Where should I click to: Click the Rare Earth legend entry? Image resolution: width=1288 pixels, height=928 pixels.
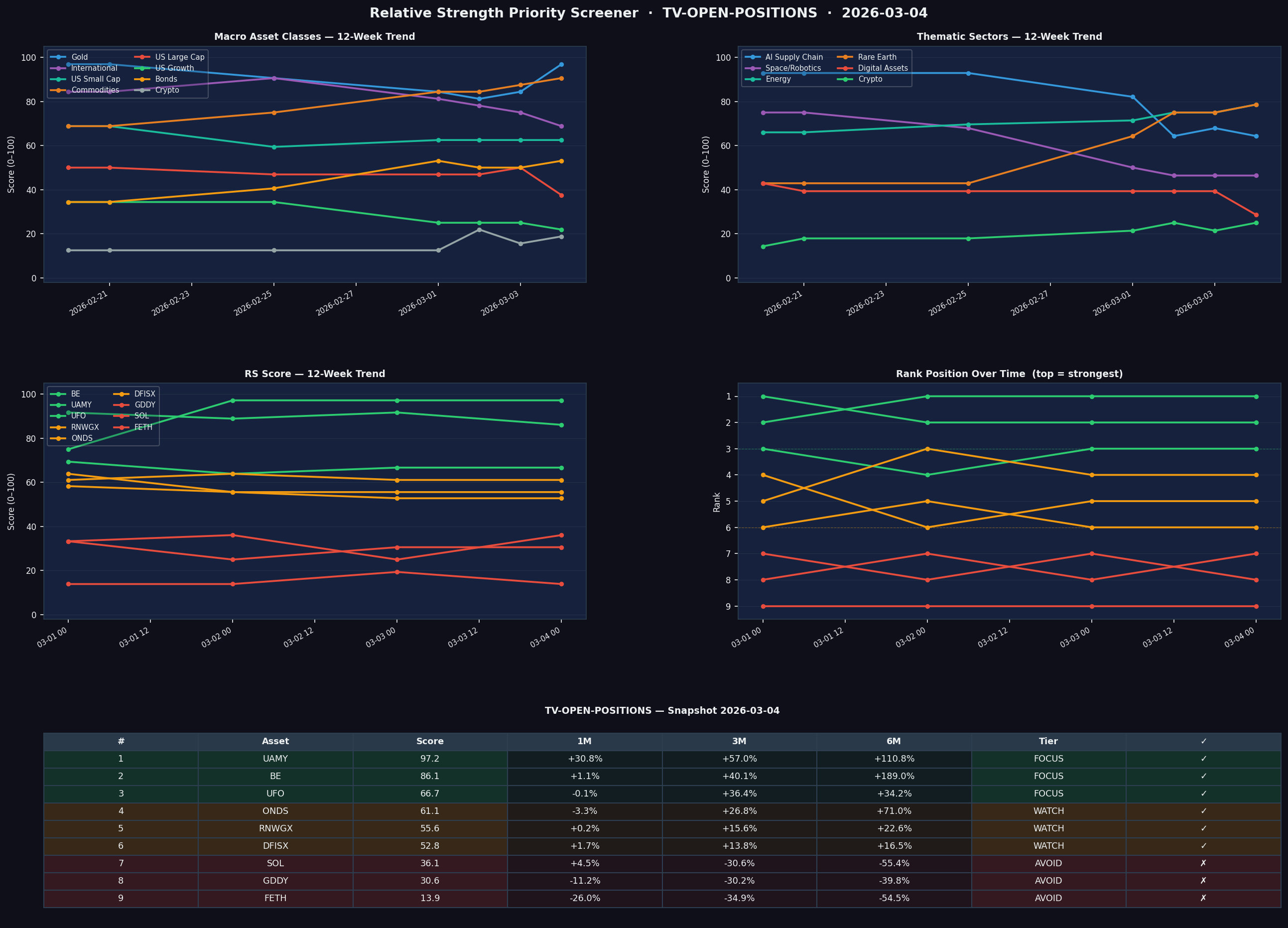(877, 57)
